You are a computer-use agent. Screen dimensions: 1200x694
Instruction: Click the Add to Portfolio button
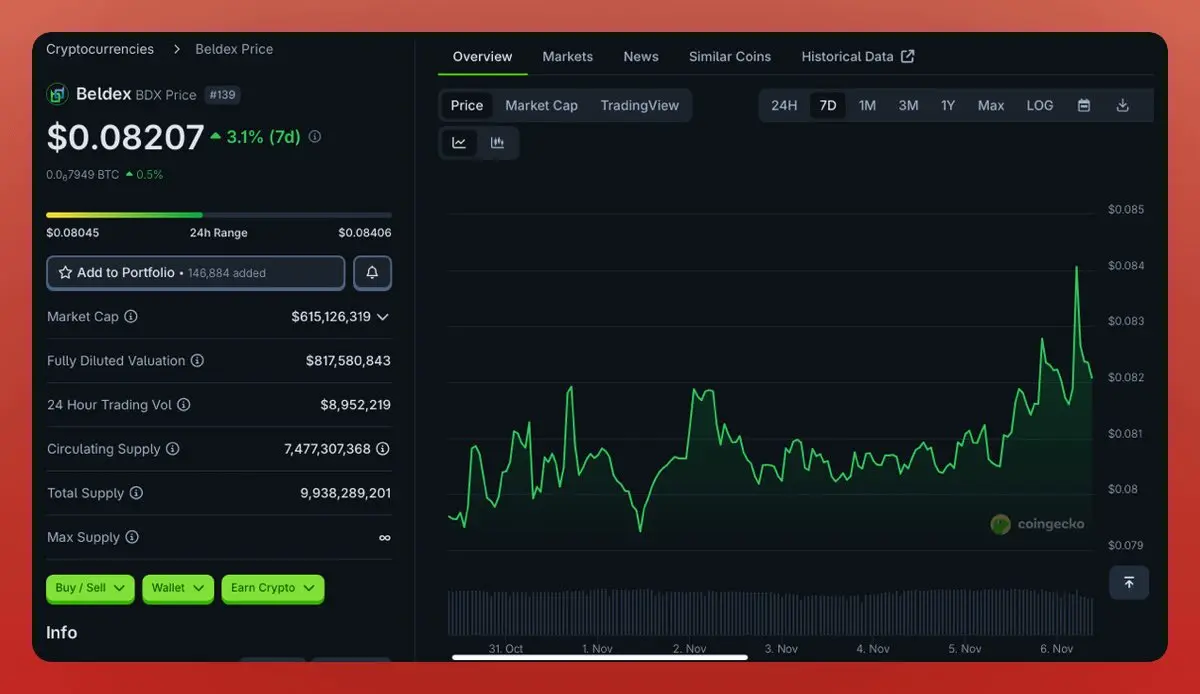tap(195, 272)
